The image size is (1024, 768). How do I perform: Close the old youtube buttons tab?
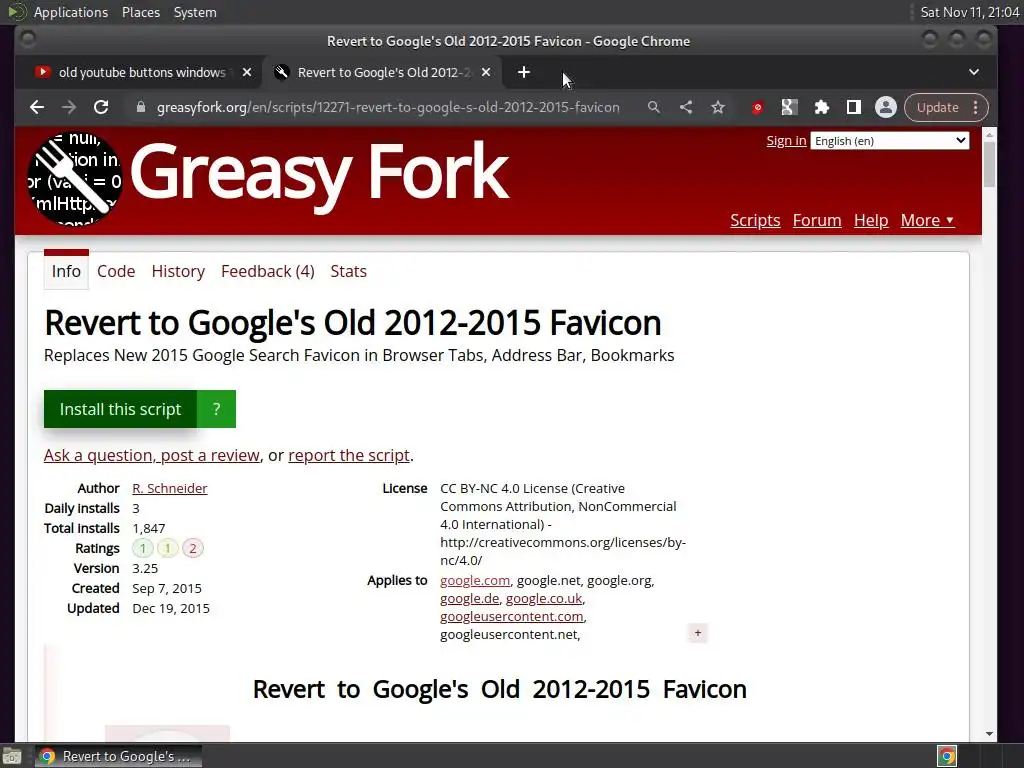pos(247,72)
